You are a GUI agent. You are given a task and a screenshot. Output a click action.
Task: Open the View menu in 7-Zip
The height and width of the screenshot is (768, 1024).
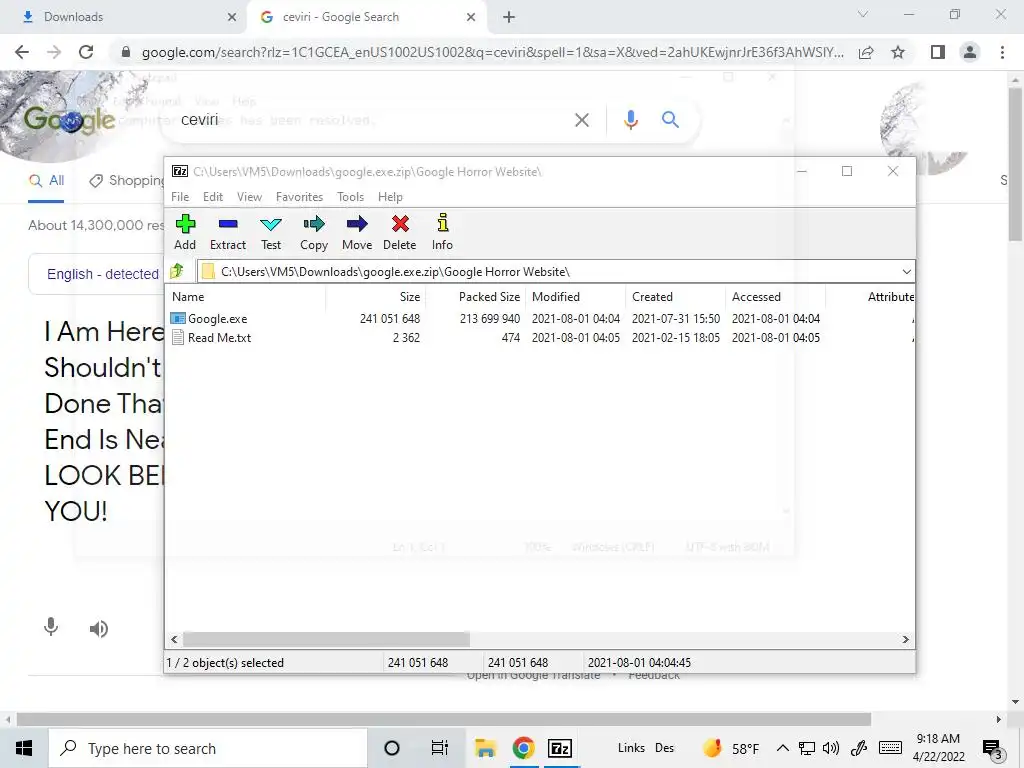coord(249,197)
